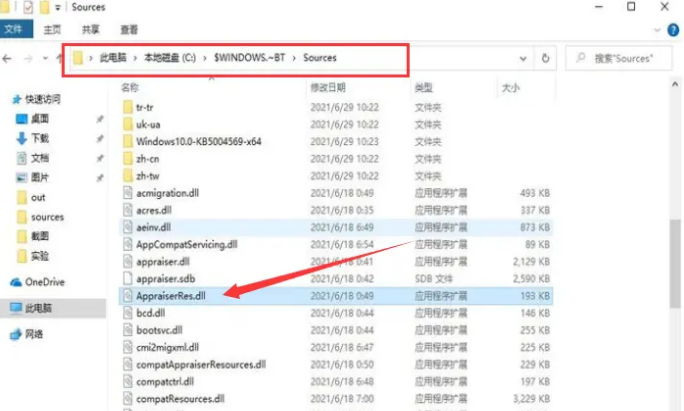Go back with the left arrow
684x411 pixels.
[7, 58]
